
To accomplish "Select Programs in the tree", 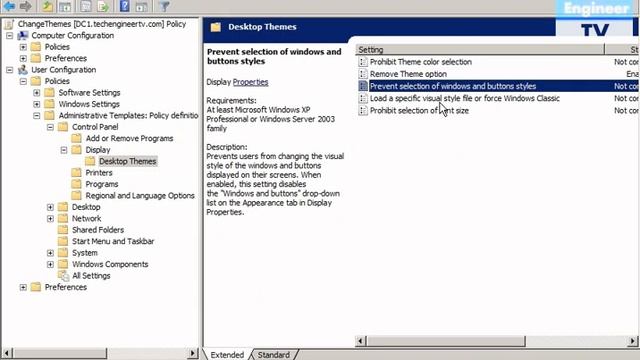I will point(102,184).
